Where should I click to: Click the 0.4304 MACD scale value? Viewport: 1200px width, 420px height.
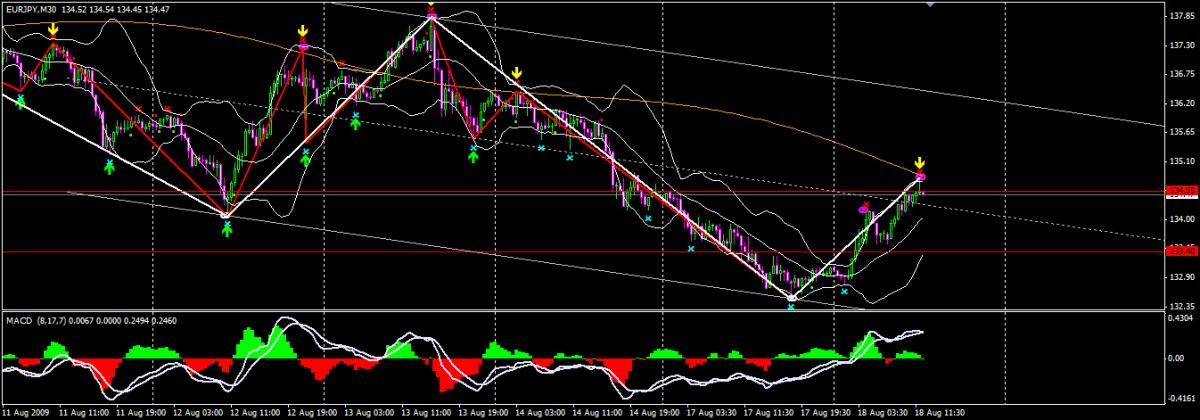click(1179, 319)
